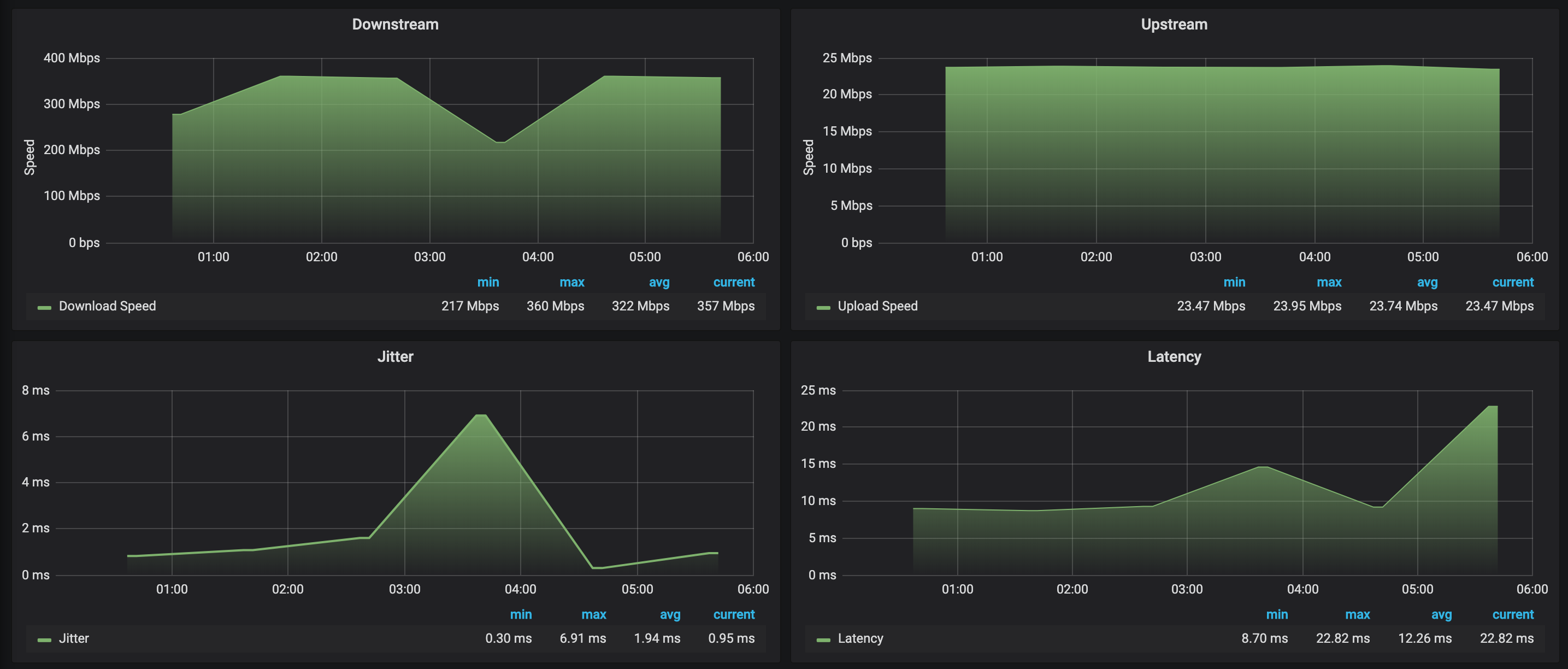Open the Jitter panel title menu
The height and width of the screenshot is (669, 1568).
click(395, 357)
